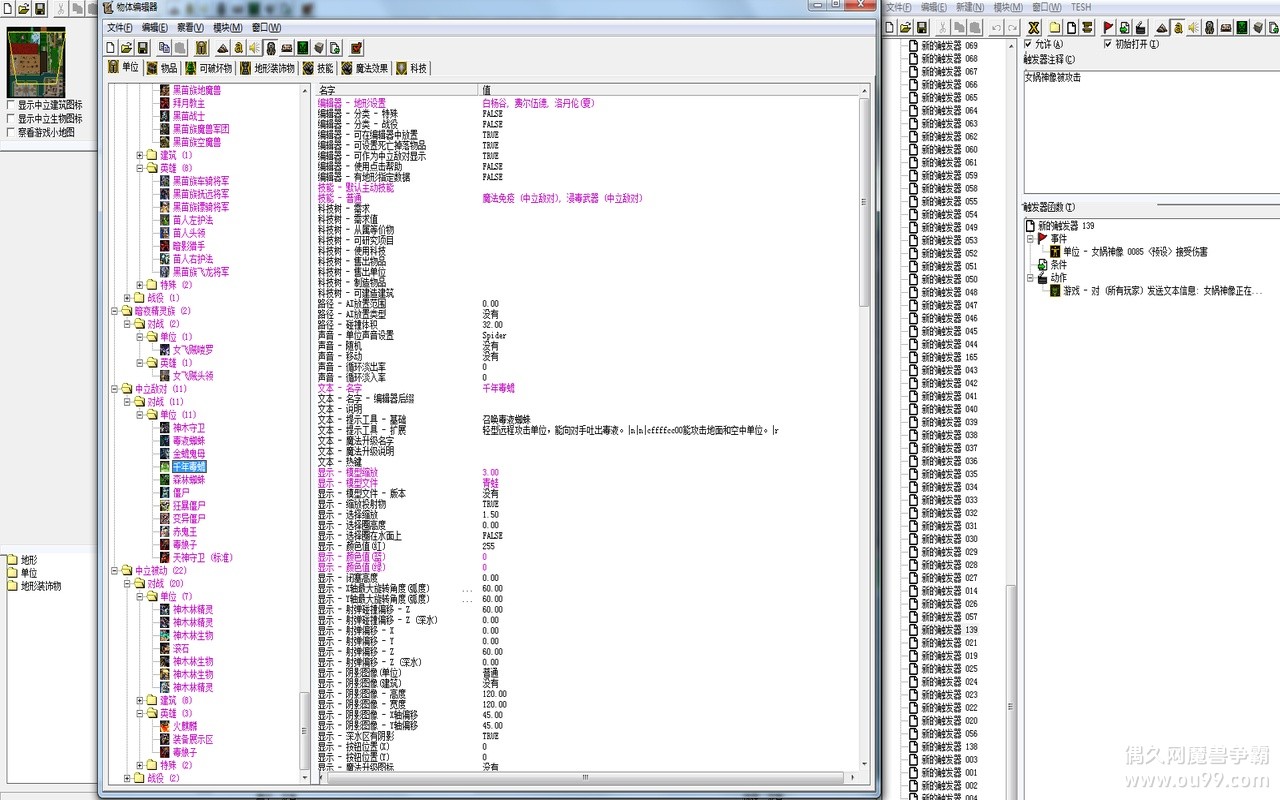Click Save icon in Trigger Editor toolbar
Screen dimensions: 1280x800
point(921,27)
